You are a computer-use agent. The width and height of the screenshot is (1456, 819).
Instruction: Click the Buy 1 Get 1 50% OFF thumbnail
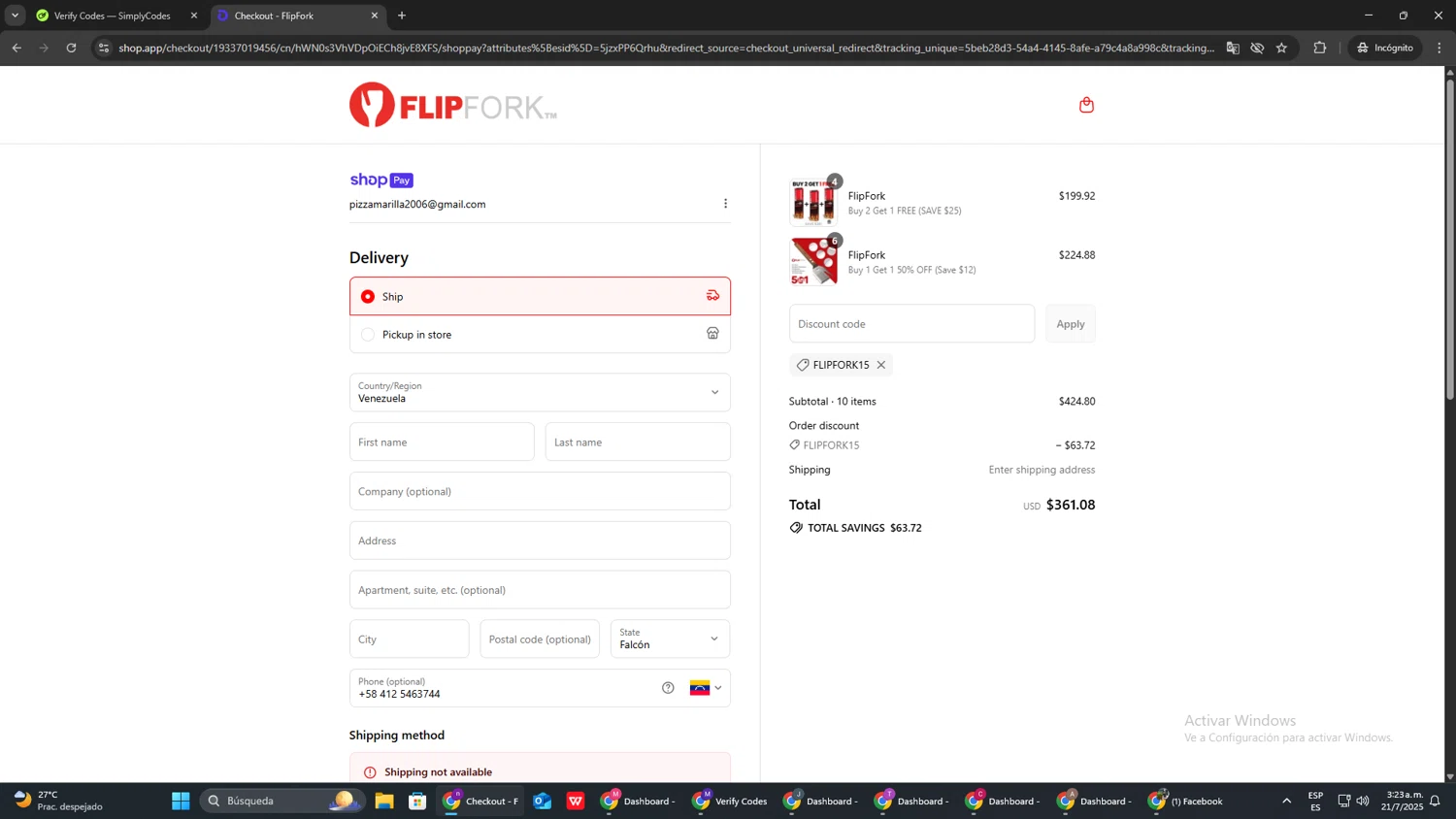point(813,262)
